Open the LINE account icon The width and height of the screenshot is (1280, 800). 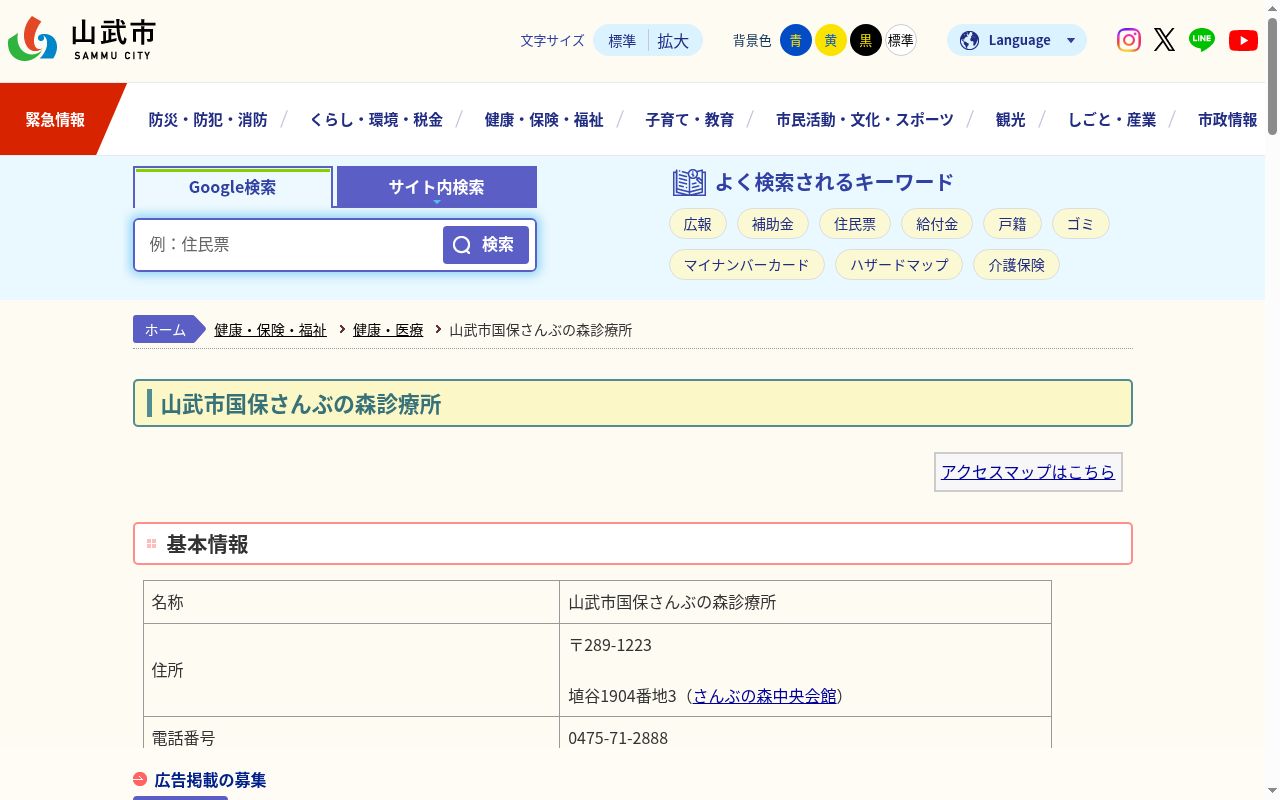(1202, 40)
